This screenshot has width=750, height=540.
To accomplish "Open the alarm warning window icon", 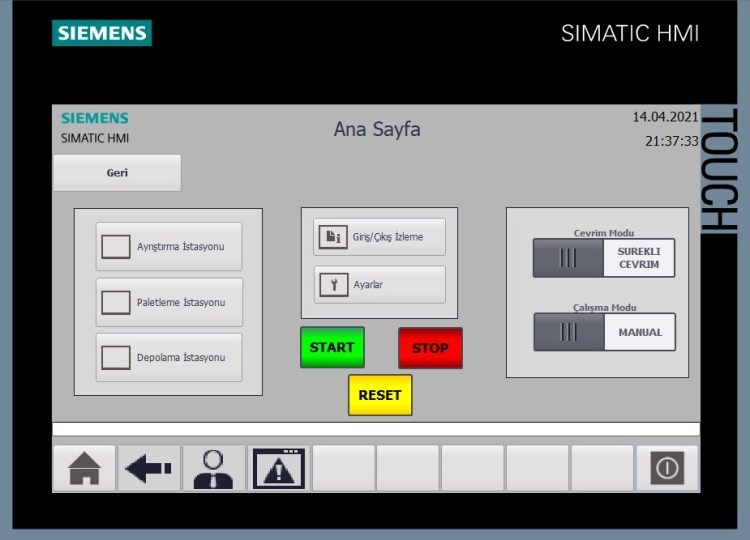I will tap(279, 468).
